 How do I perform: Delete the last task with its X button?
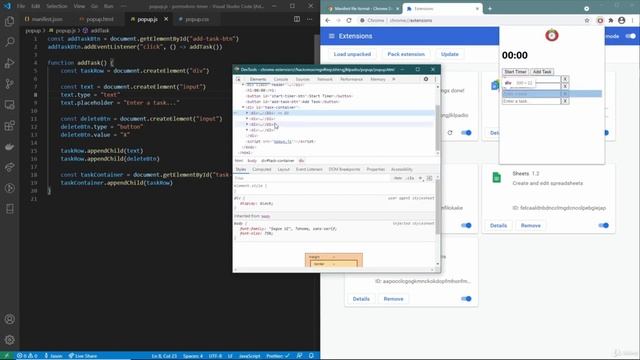(x=565, y=101)
